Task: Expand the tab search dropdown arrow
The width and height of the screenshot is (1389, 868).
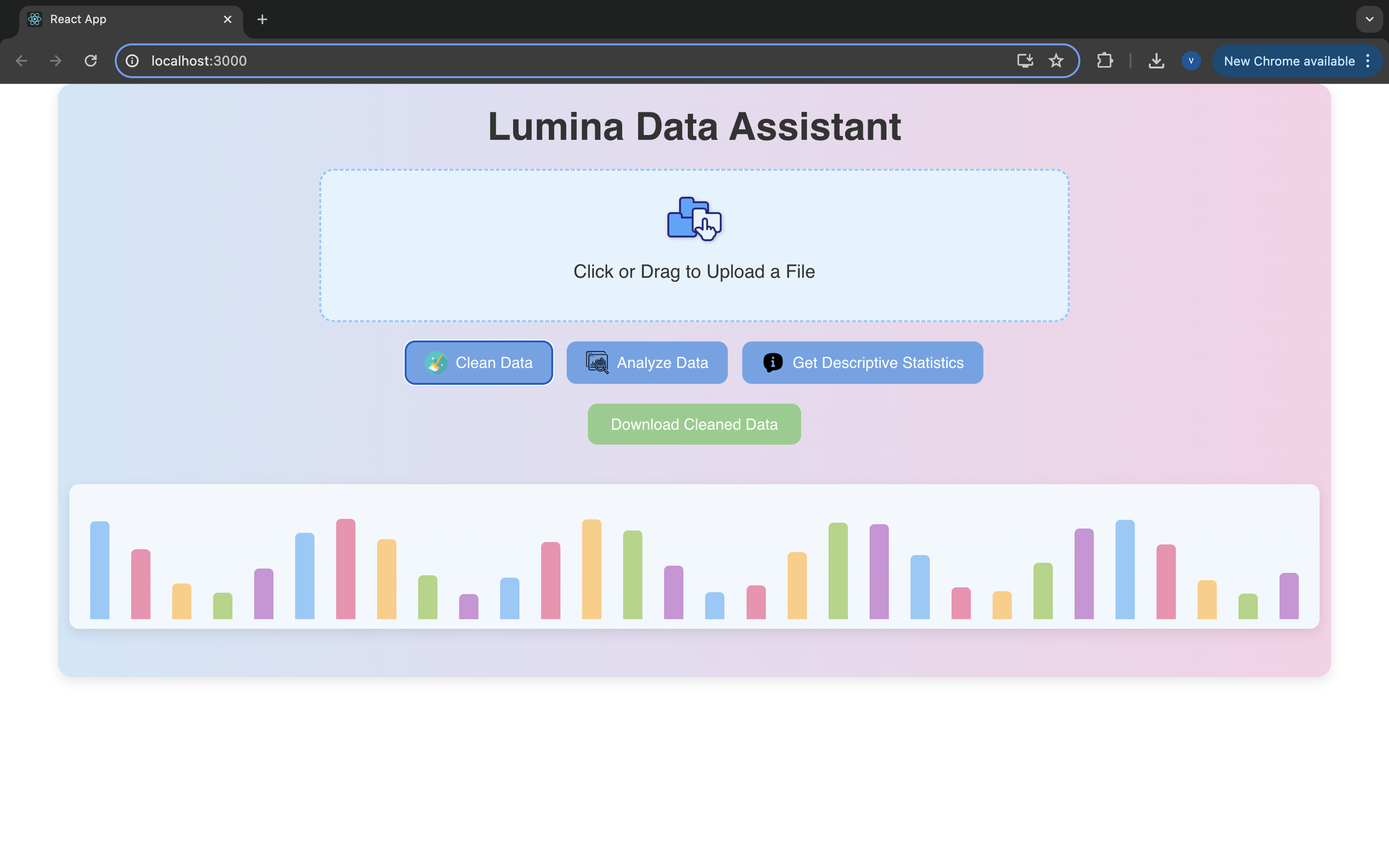Action: [x=1369, y=19]
